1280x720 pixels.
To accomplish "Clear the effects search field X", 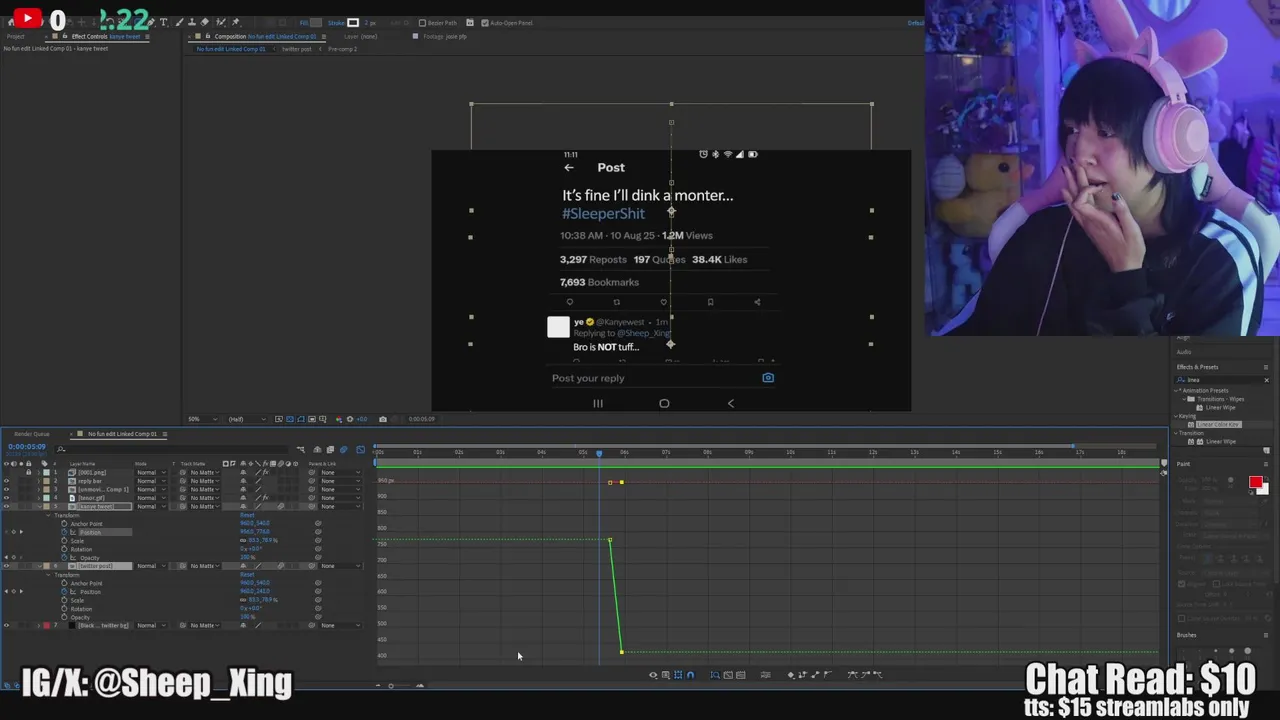I will (1266, 380).
